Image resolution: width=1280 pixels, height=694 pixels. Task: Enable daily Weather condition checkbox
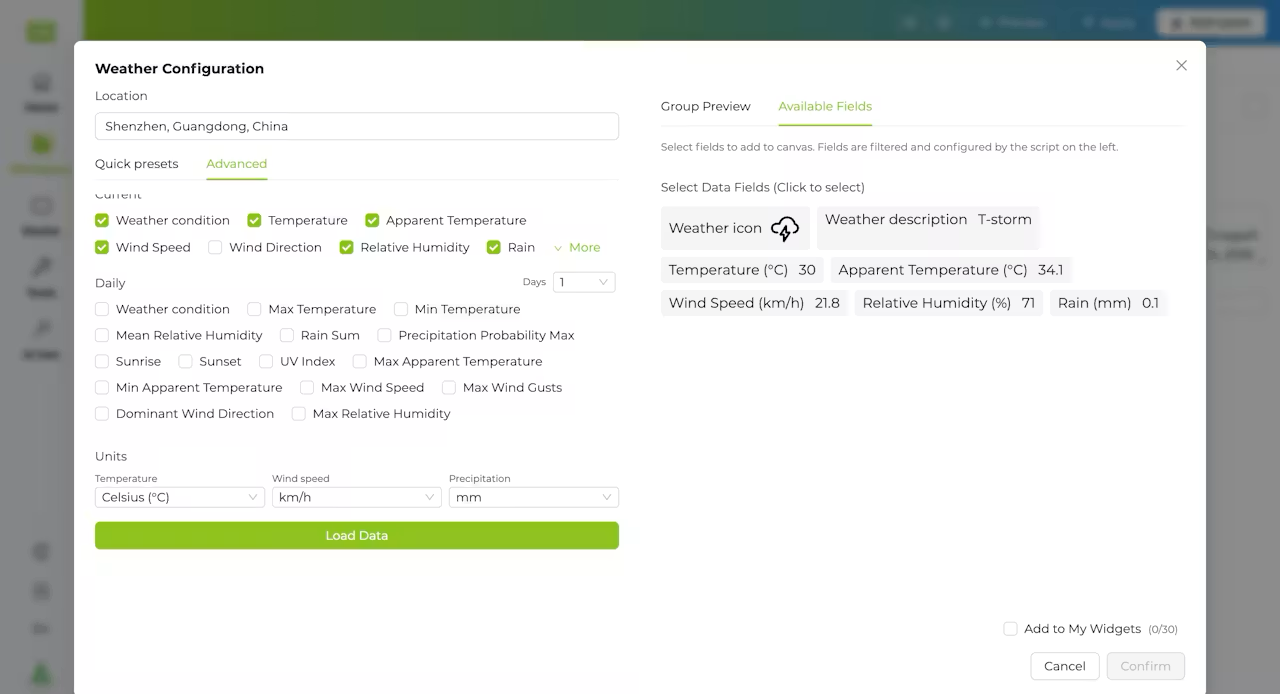[x=102, y=309]
